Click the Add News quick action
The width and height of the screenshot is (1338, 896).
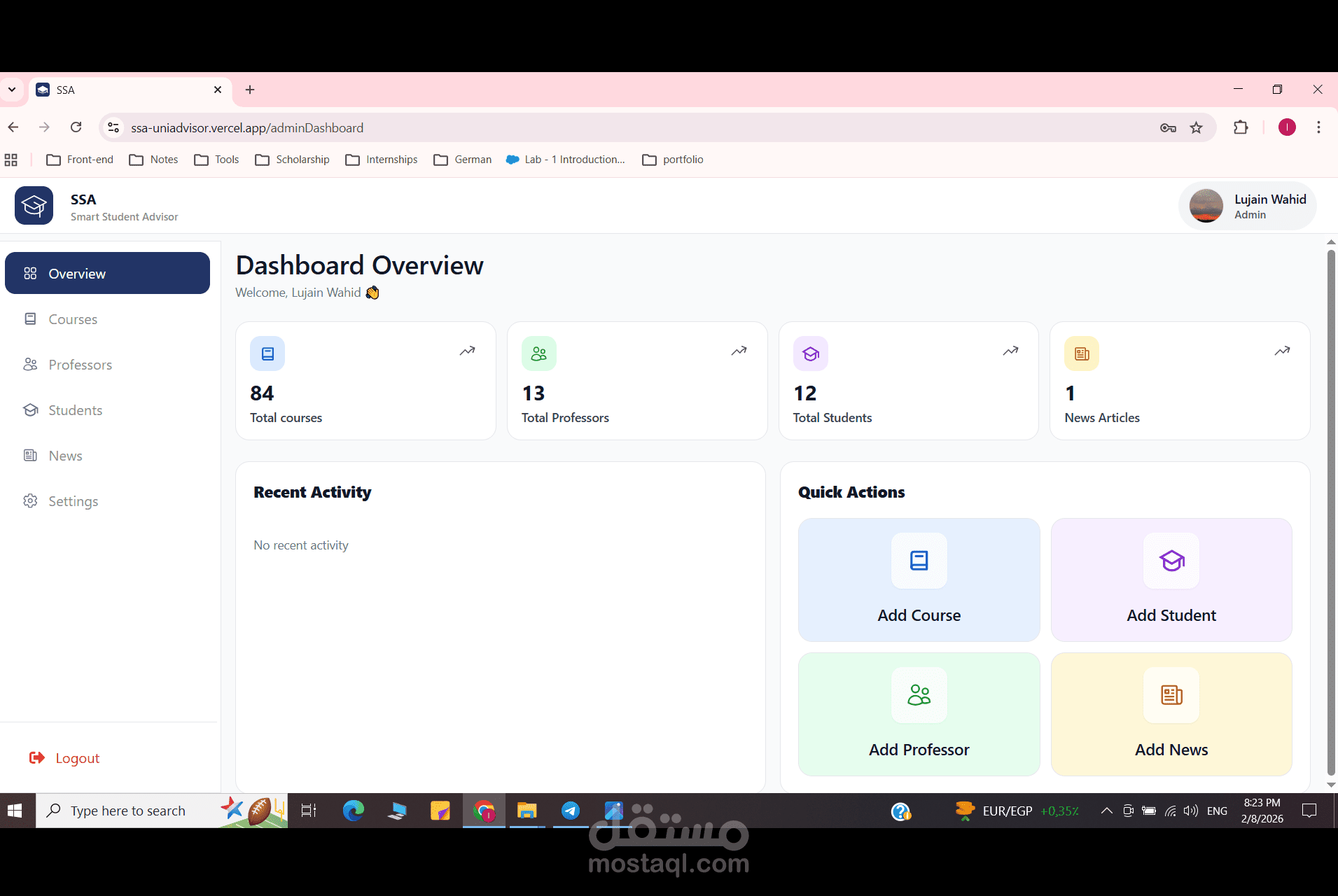point(1171,714)
